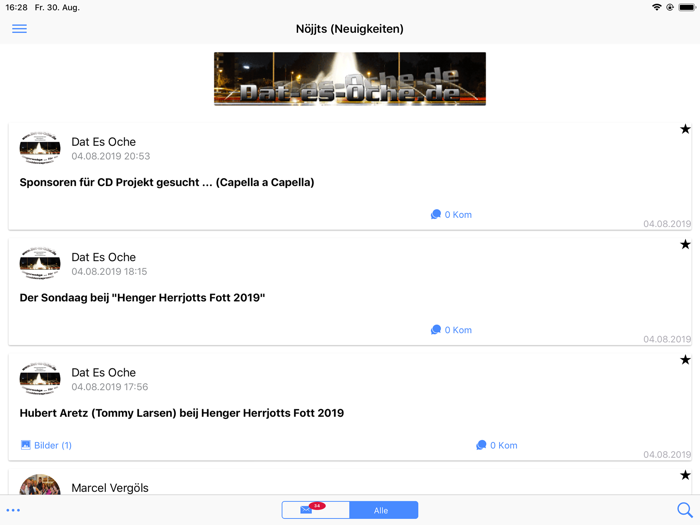This screenshot has width=700, height=525.
Task: Open post "Sponsoren für CD Projekt gesucht"
Action: coord(167,182)
